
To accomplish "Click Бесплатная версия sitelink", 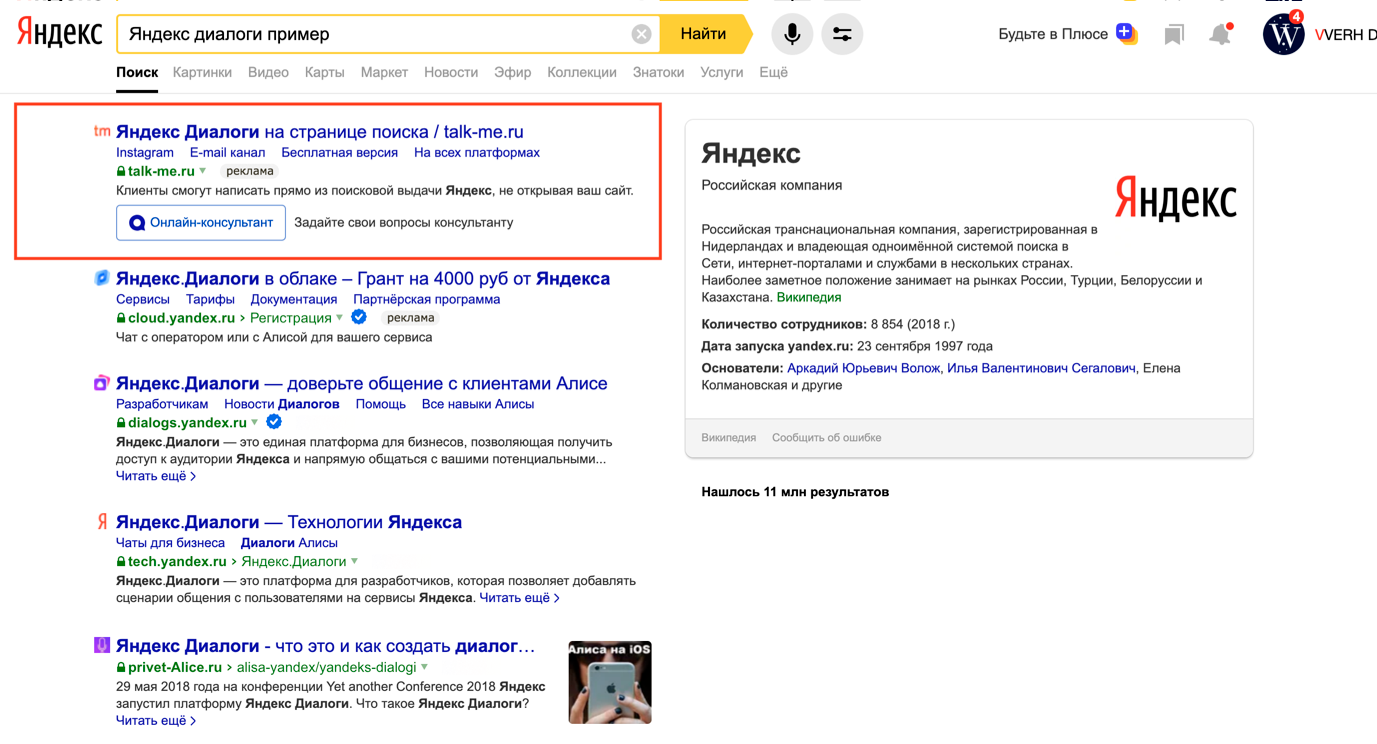I will 340,152.
